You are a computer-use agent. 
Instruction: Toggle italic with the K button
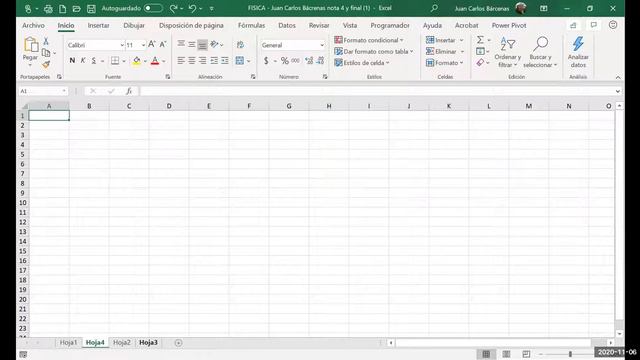[83, 61]
